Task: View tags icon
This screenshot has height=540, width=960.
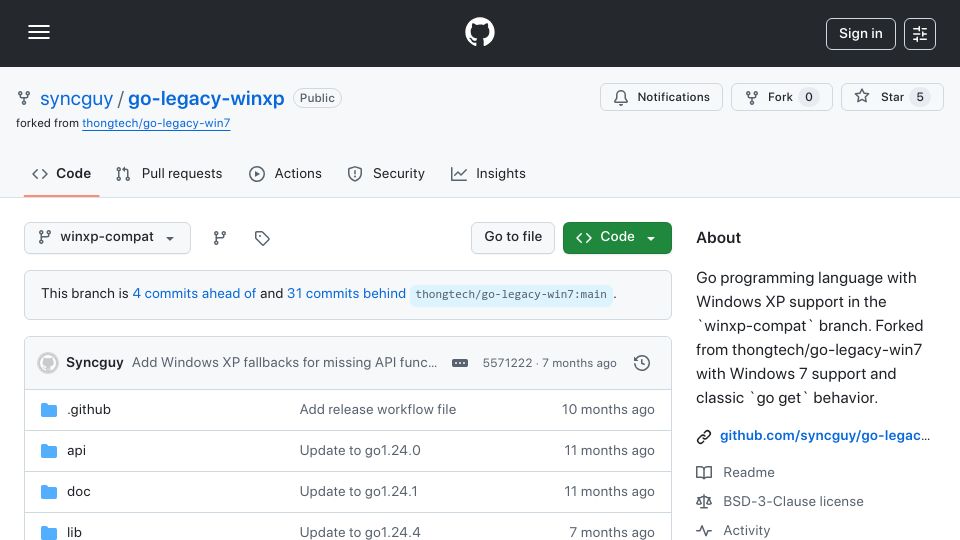Action: point(262,238)
